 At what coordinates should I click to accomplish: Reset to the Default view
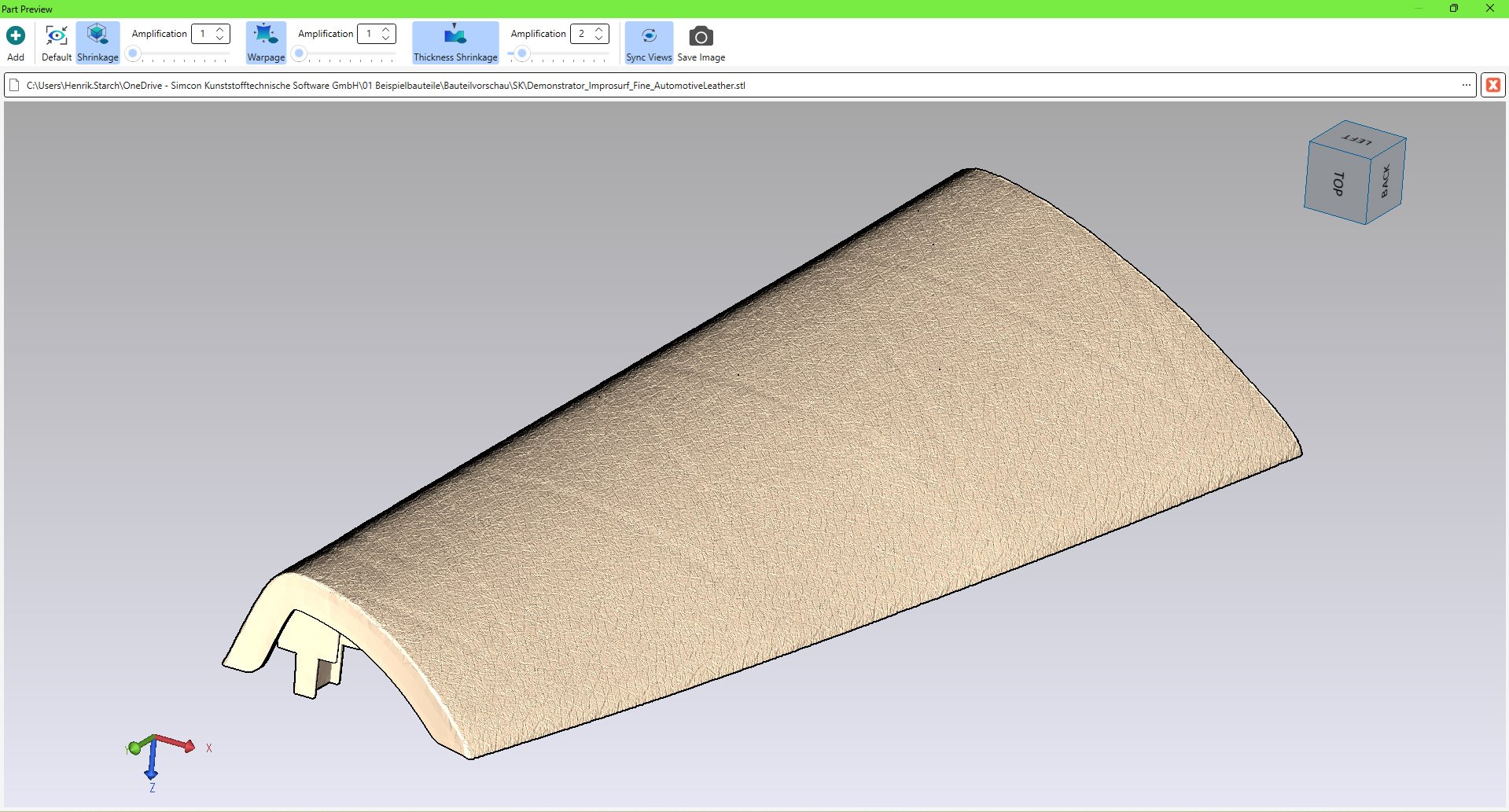click(57, 43)
